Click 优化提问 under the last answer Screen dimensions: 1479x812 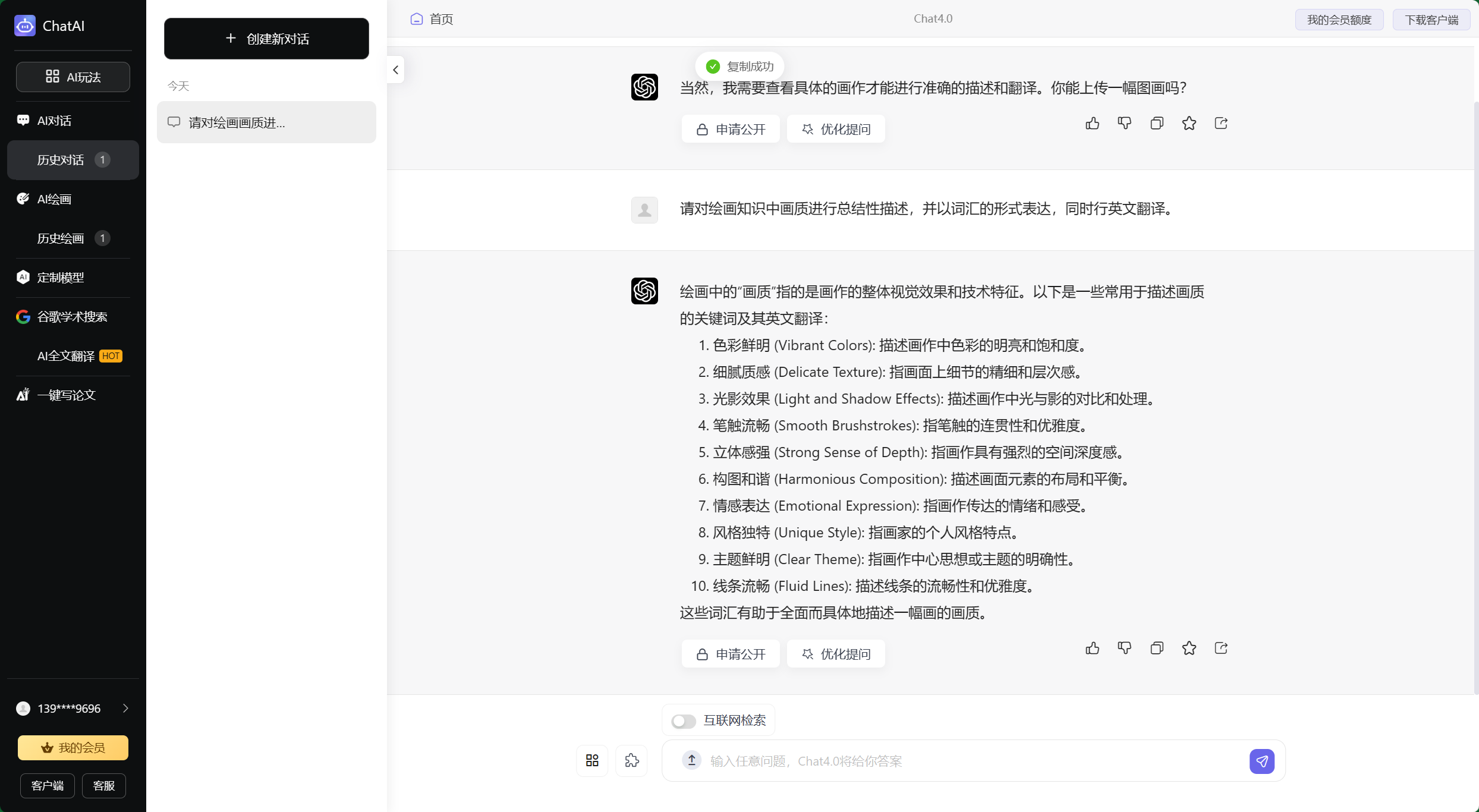836,654
